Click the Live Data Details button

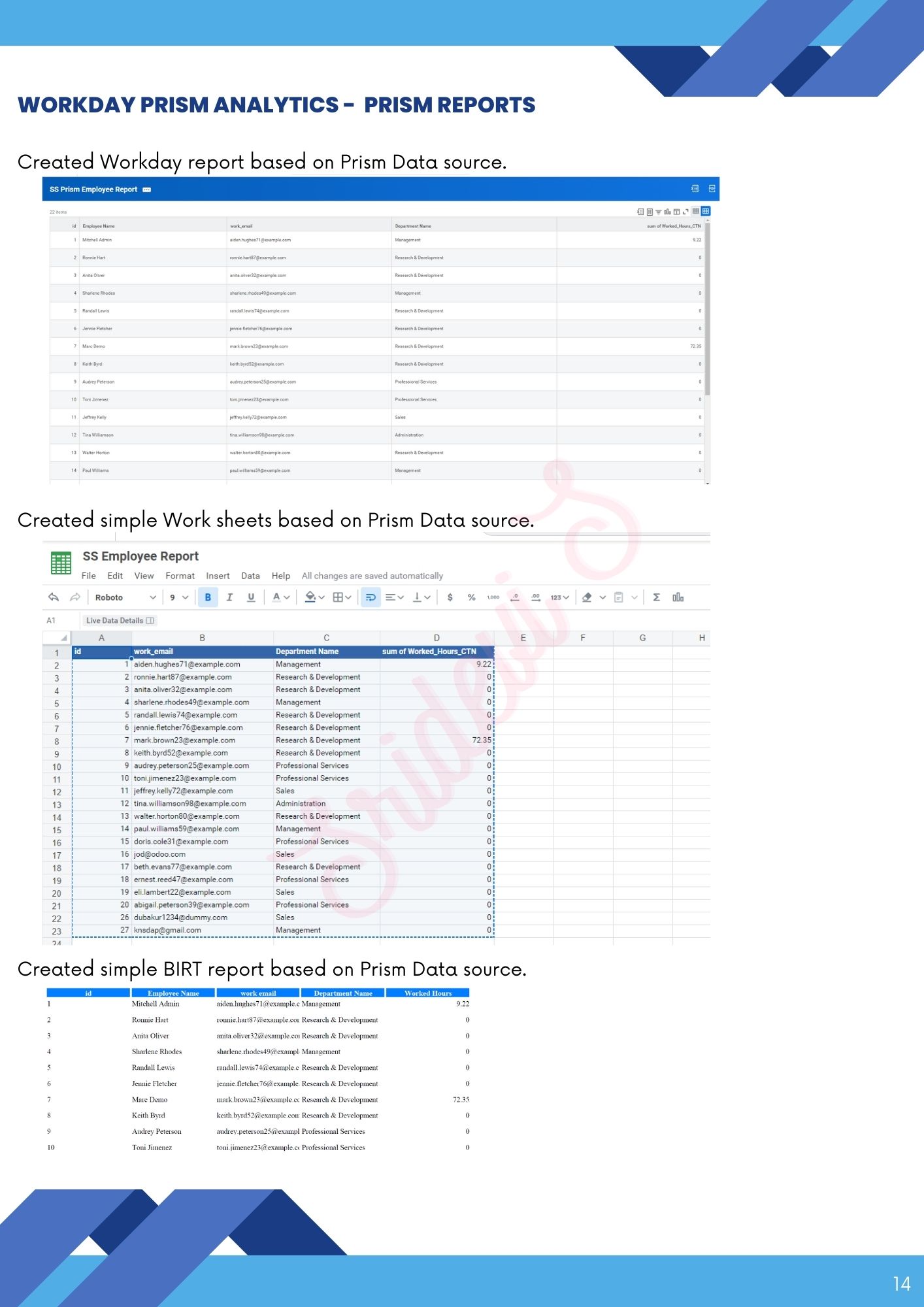click(120, 621)
